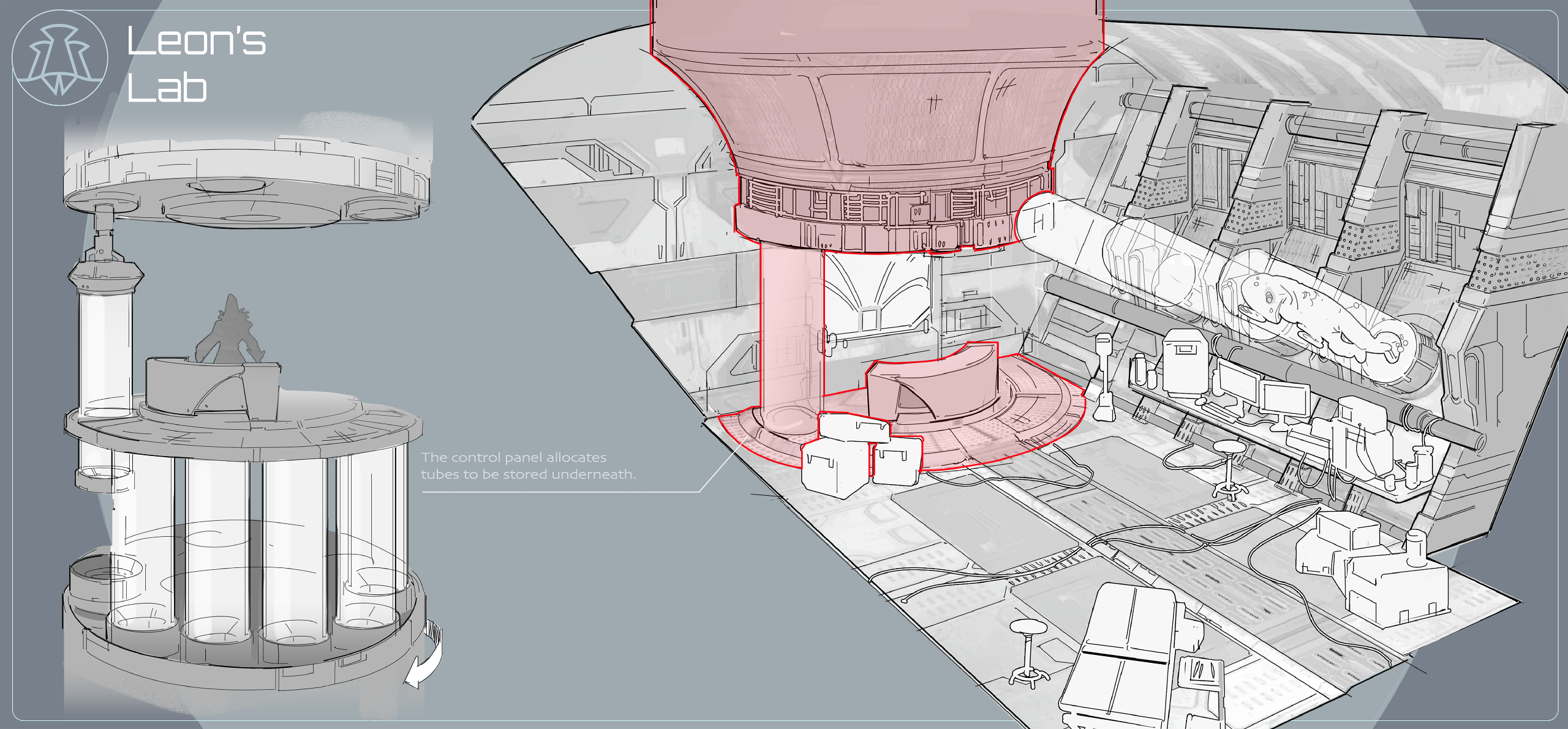Click the control panel annotation text
1568x729 pixels.
pyautogui.click(x=527, y=466)
